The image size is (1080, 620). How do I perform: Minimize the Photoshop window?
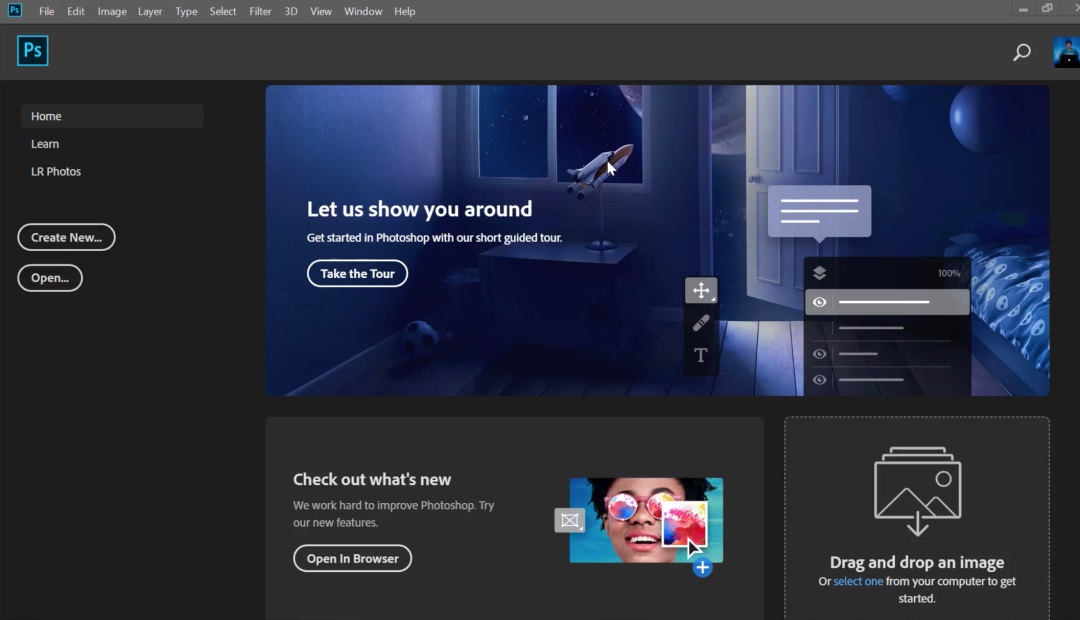1023,10
